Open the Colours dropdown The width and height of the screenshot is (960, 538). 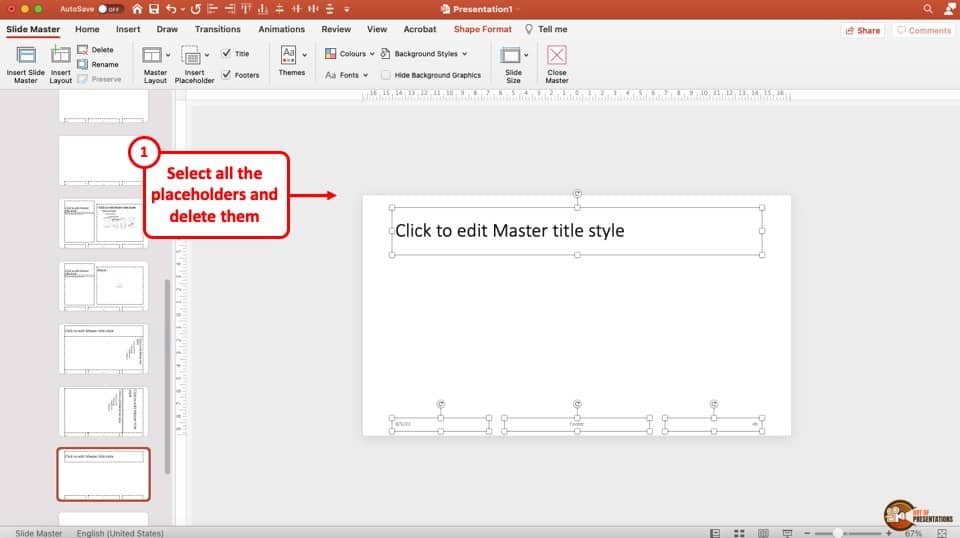coord(350,53)
